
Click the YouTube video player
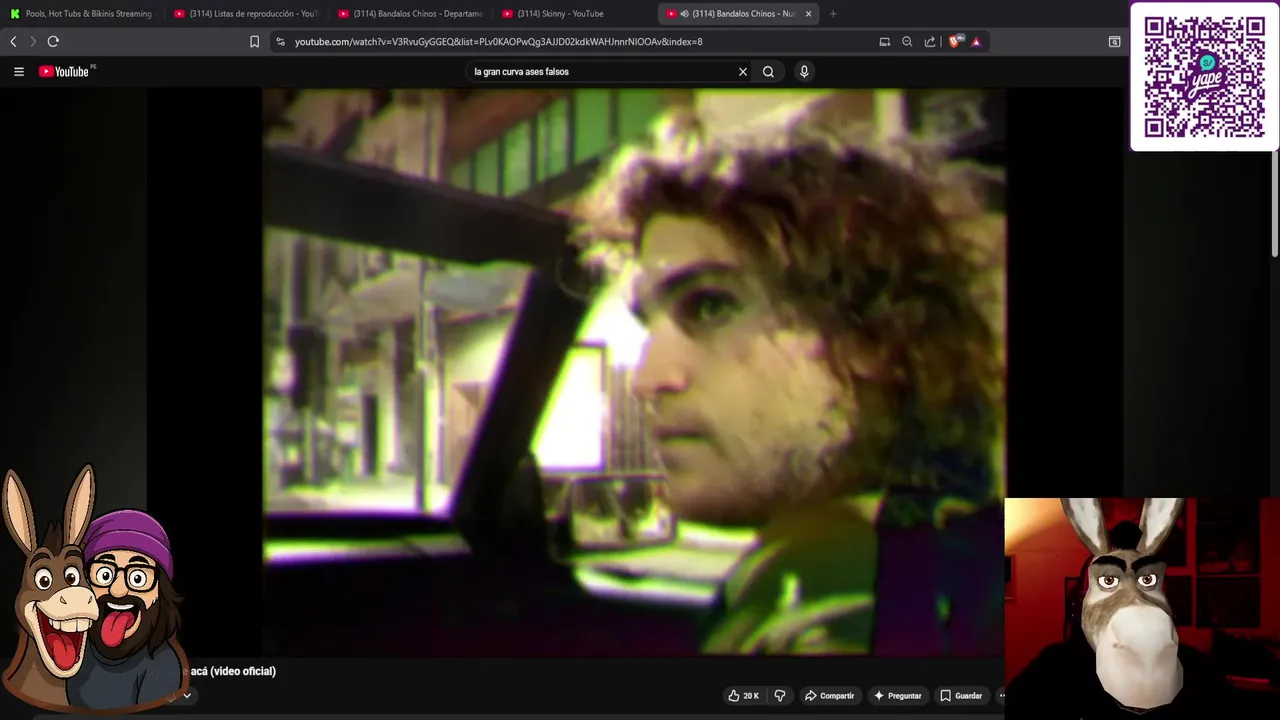[x=634, y=372]
